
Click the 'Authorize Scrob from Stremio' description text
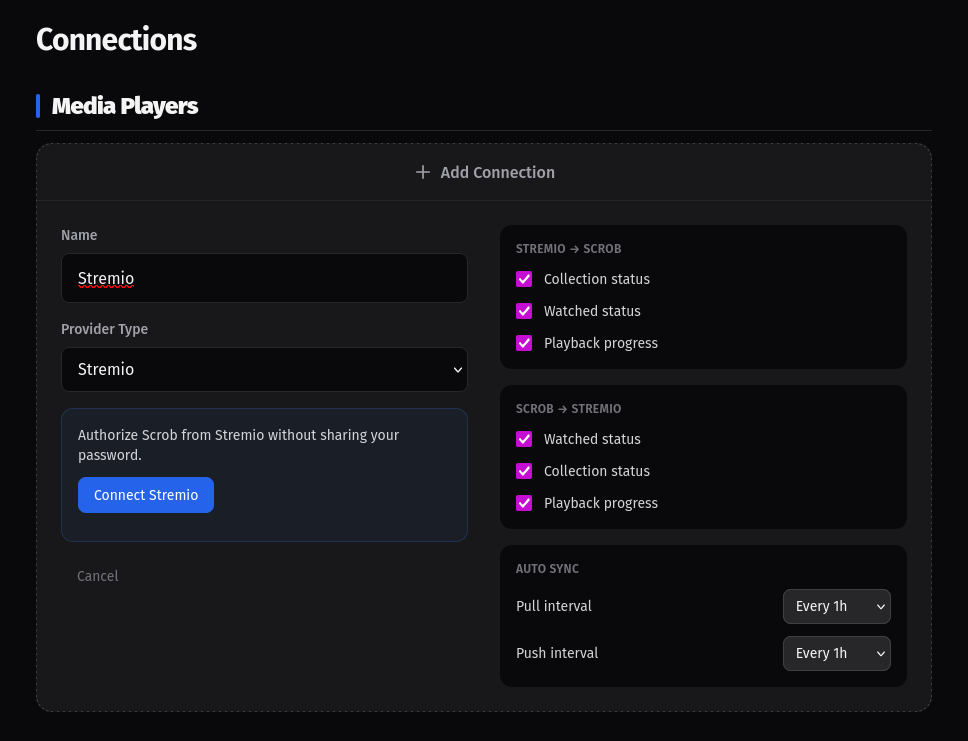[238, 445]
